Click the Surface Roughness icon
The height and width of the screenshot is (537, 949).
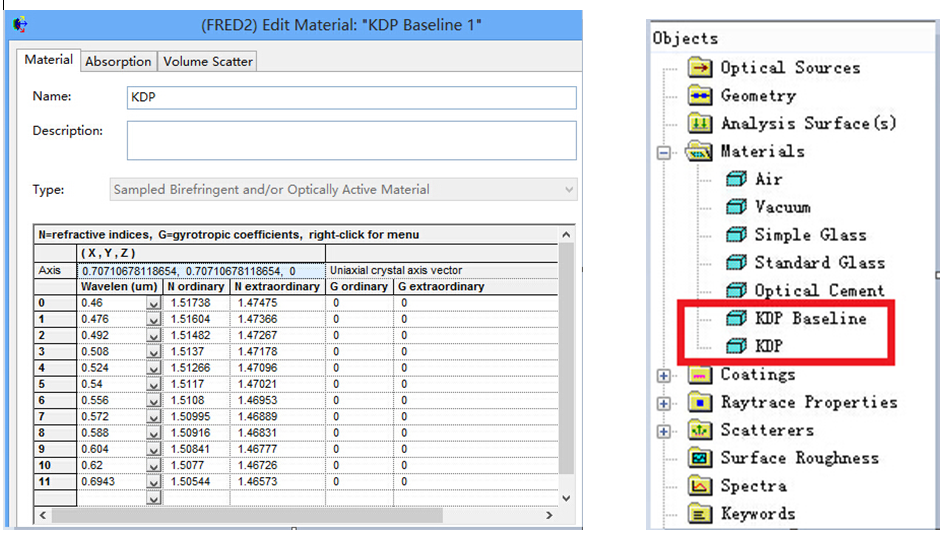pyautogui.click(x=700, y=459)
